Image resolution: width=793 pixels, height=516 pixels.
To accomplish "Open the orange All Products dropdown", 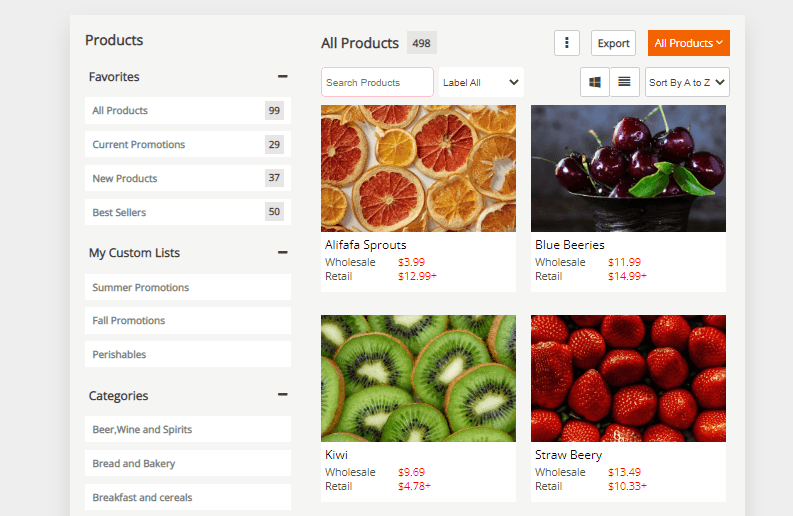I will (x=688, y=43).
